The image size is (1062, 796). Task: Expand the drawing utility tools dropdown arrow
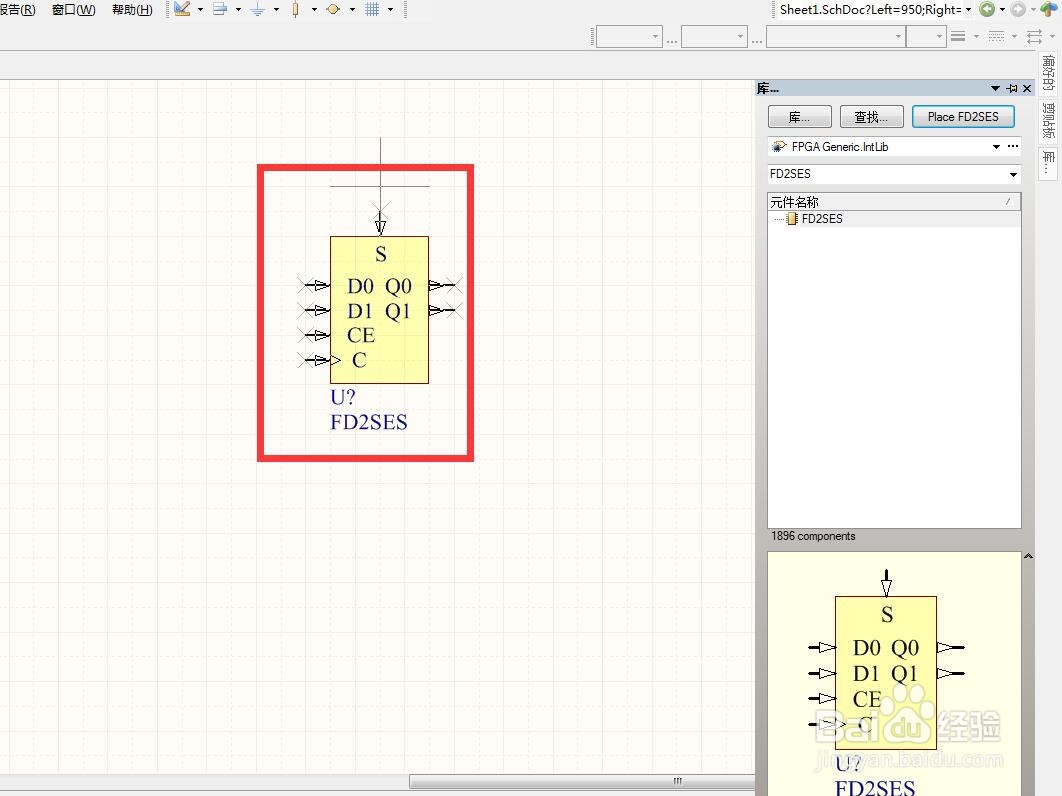[x=200, y=9]
